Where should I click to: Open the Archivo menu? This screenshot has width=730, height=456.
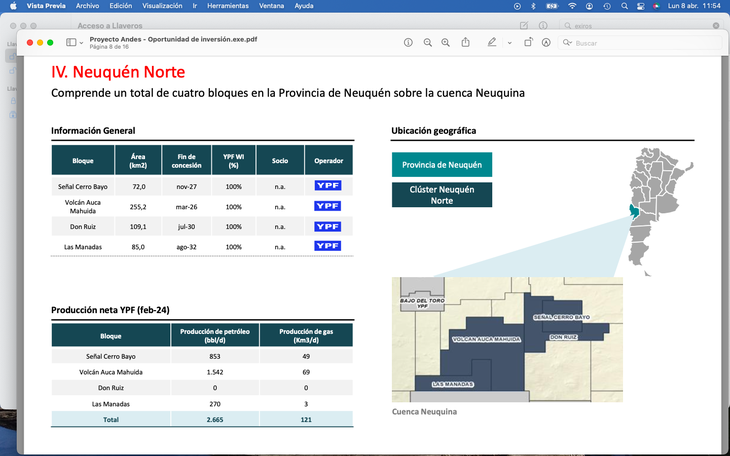[x=87, y=6]
